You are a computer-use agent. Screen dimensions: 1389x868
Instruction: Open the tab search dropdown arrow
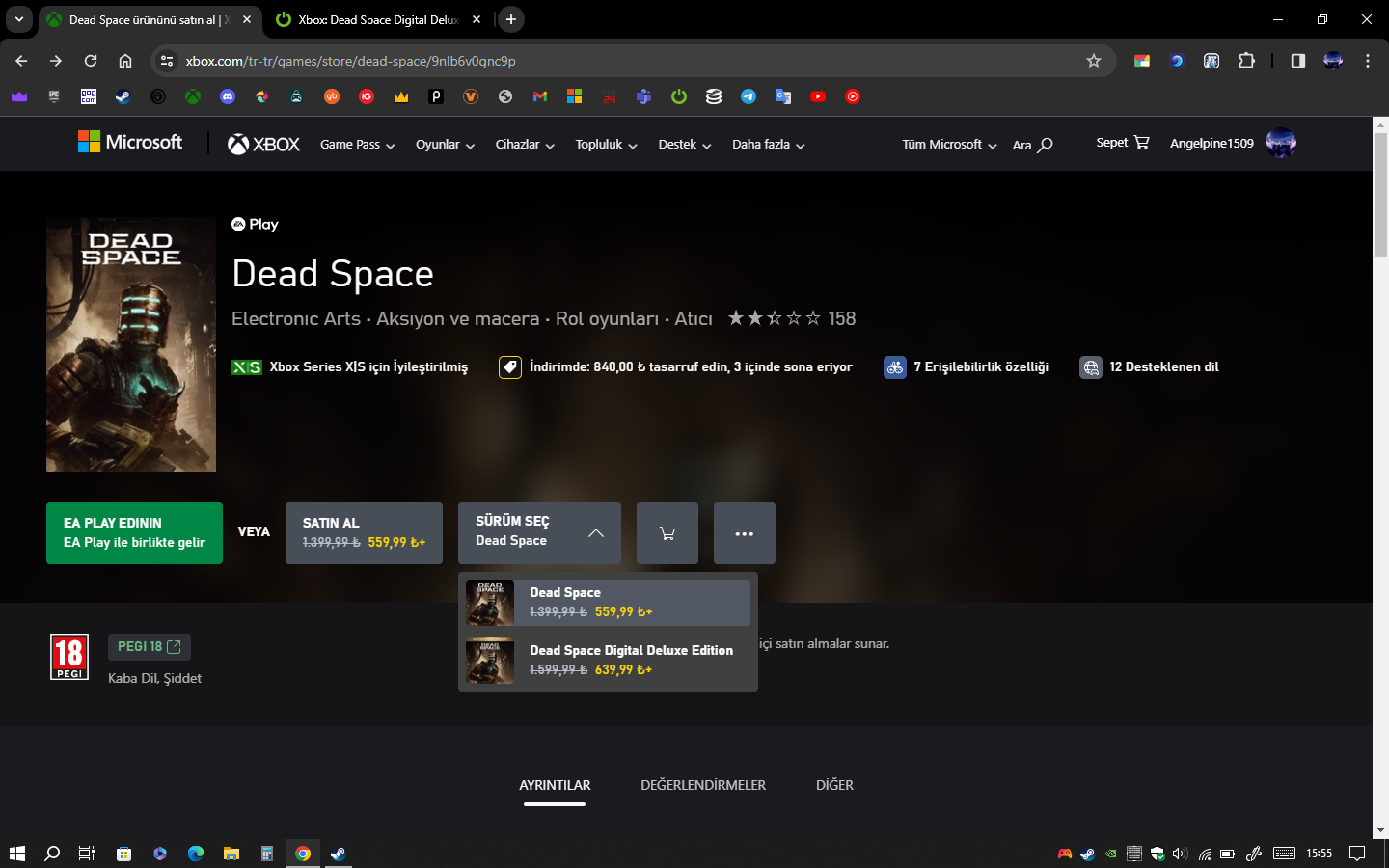[x=19, y=19]
